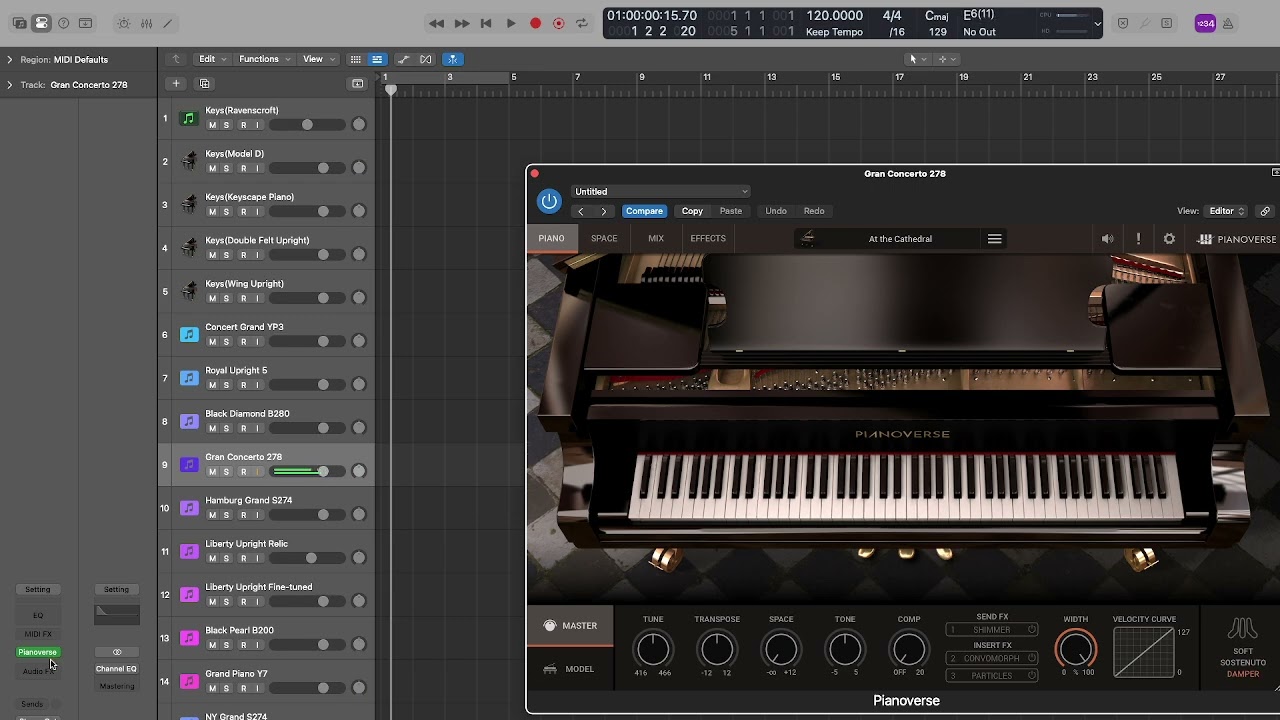Click Redo in plugin header
The height and width of the screenshot is (720, 1280).
(x=814, y=211)
